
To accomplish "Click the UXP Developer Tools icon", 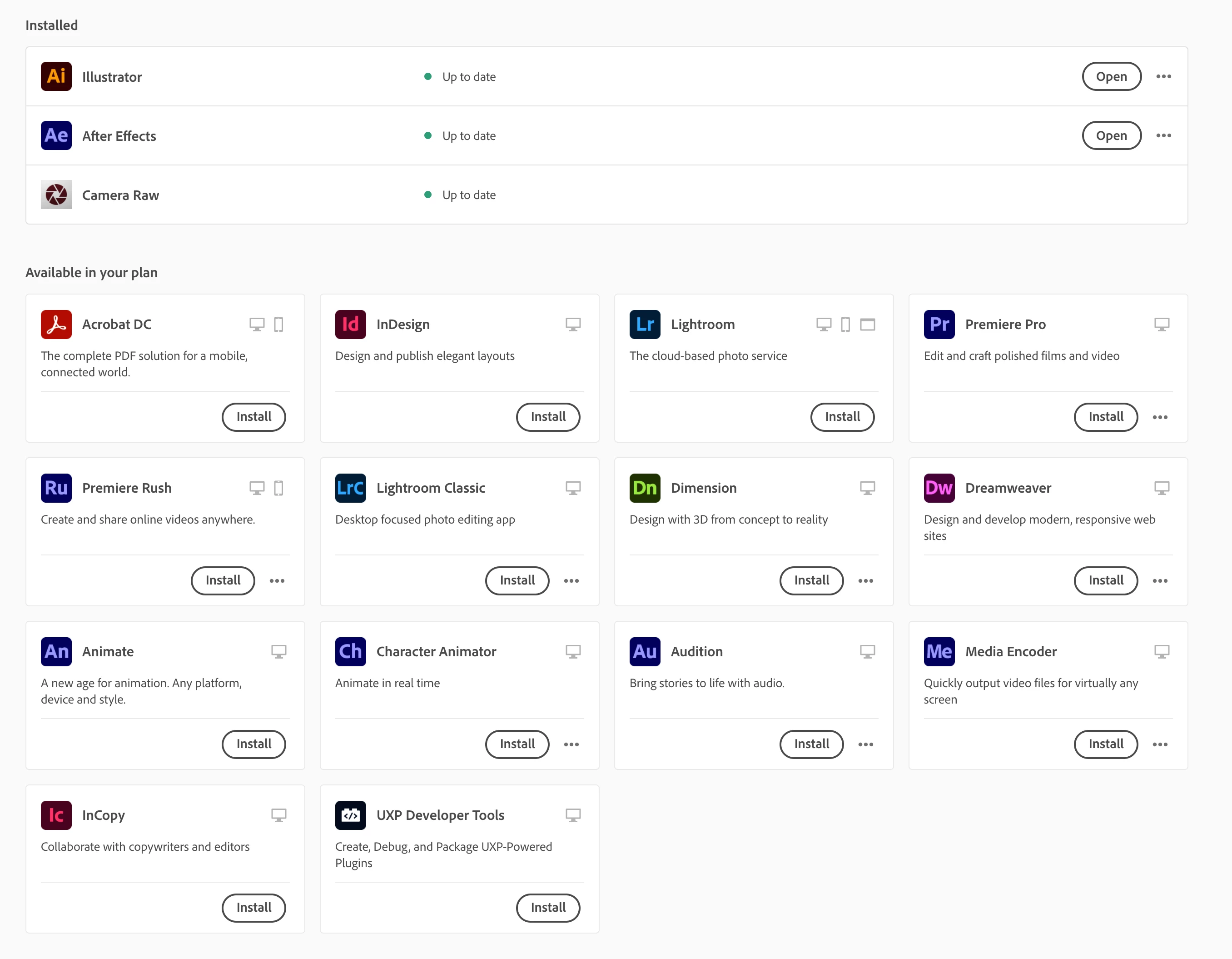I will 350,815.
